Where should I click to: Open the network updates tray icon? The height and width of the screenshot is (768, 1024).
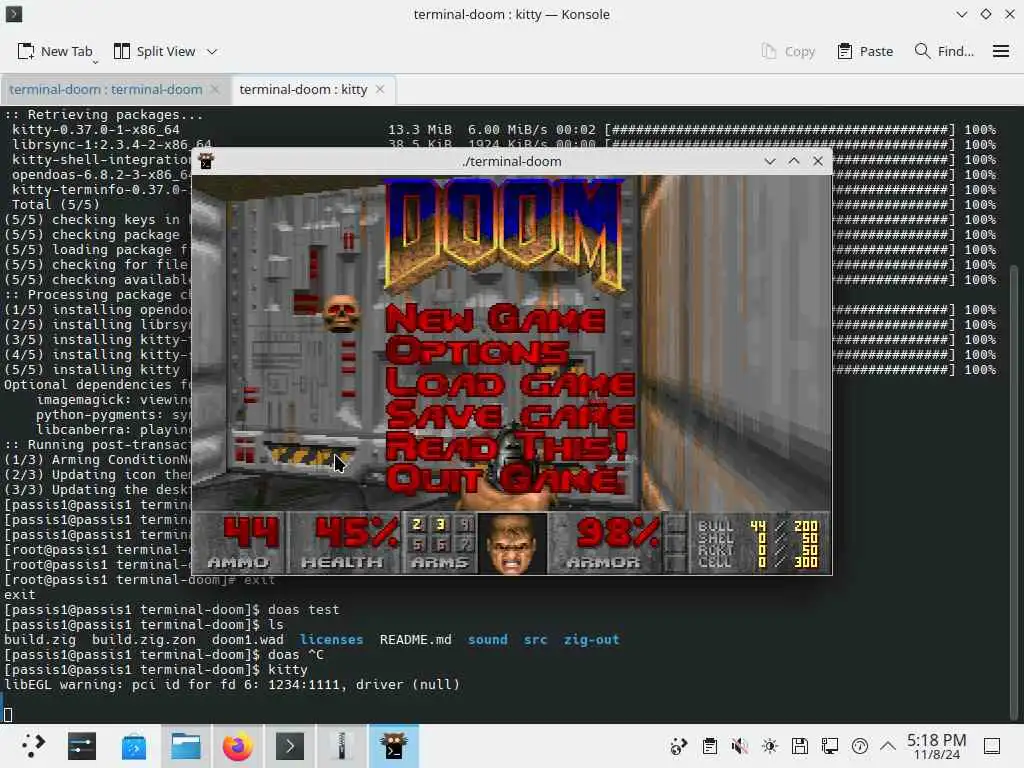pyautogui.click(x=679, y=746)
